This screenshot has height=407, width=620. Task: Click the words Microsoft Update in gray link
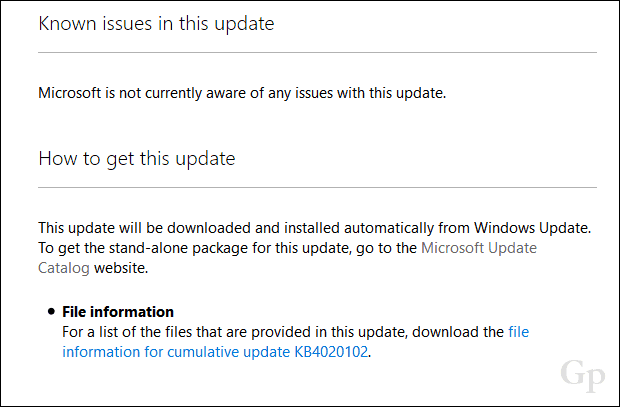tap(478, 248)
